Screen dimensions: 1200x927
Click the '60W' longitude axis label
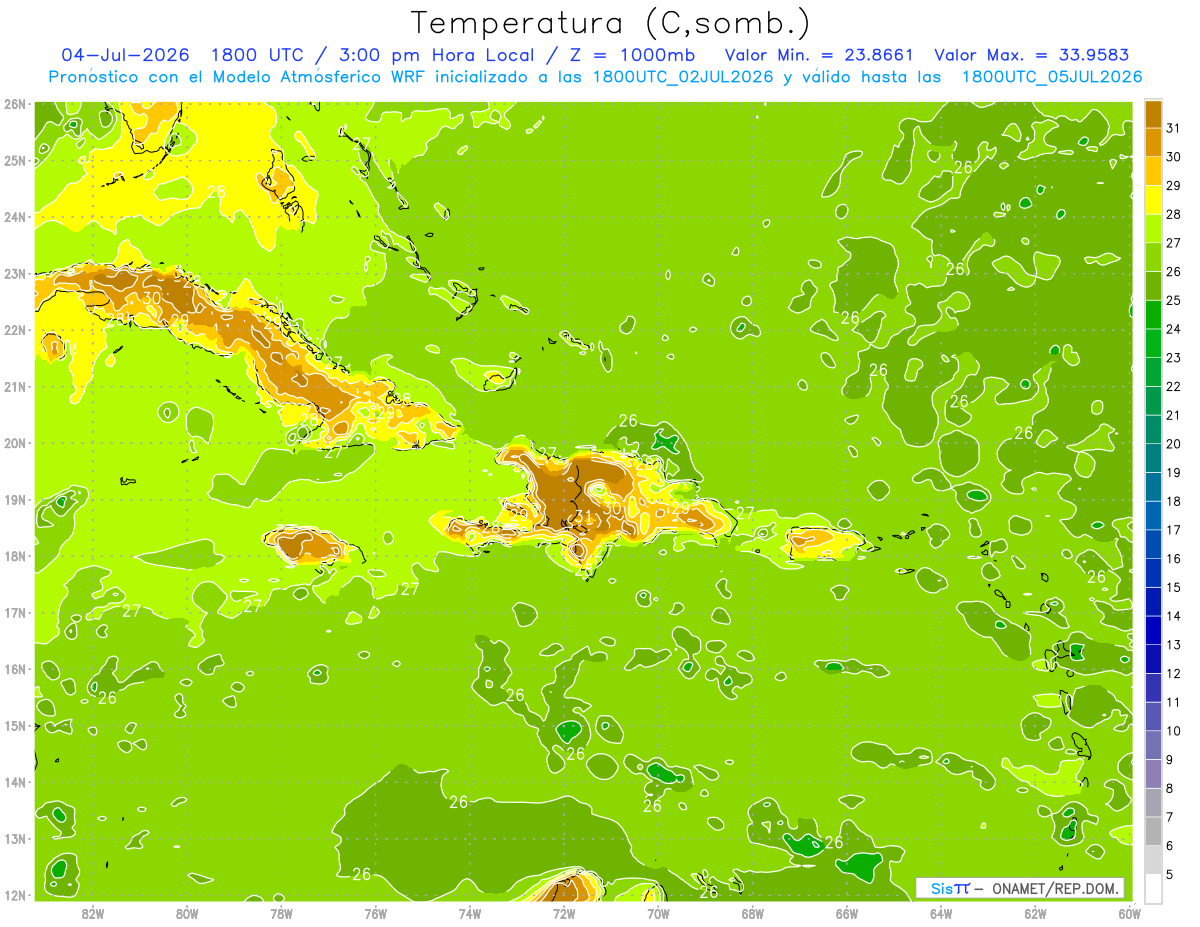[1129, 913]
